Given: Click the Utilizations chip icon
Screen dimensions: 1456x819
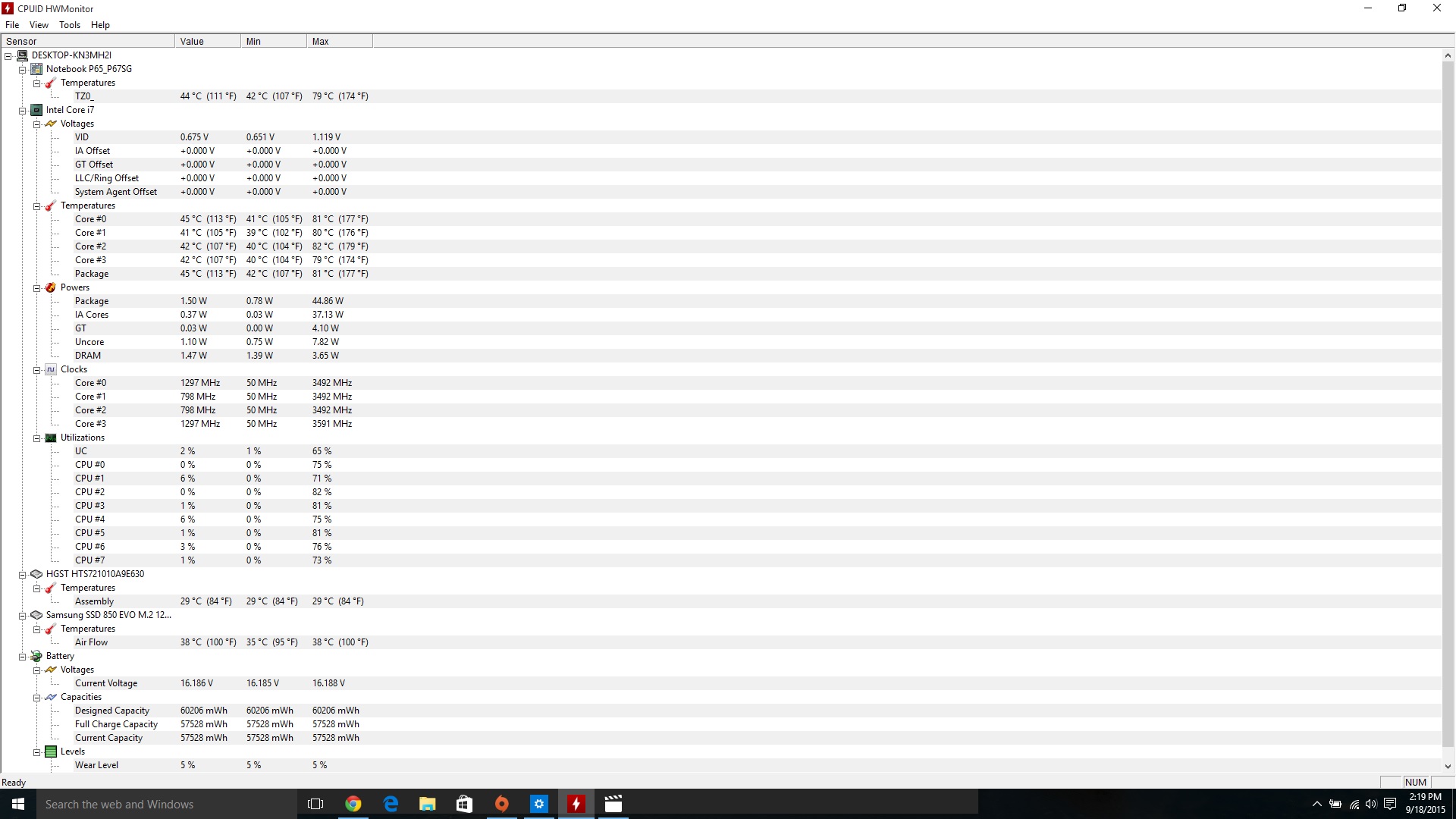Looking at the screenshot, I should (x=51, y=438).
